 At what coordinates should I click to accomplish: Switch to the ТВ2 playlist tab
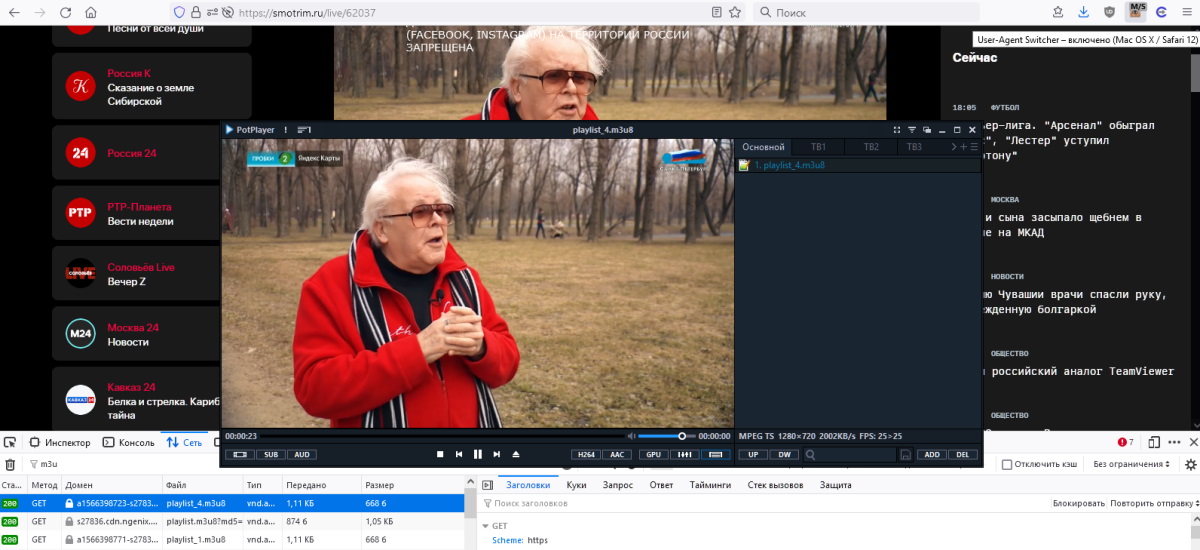871,147
